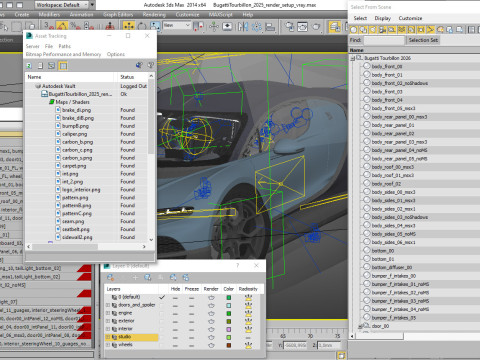
Task: Toggle Hide for studio layer
Action: point(175,337)
